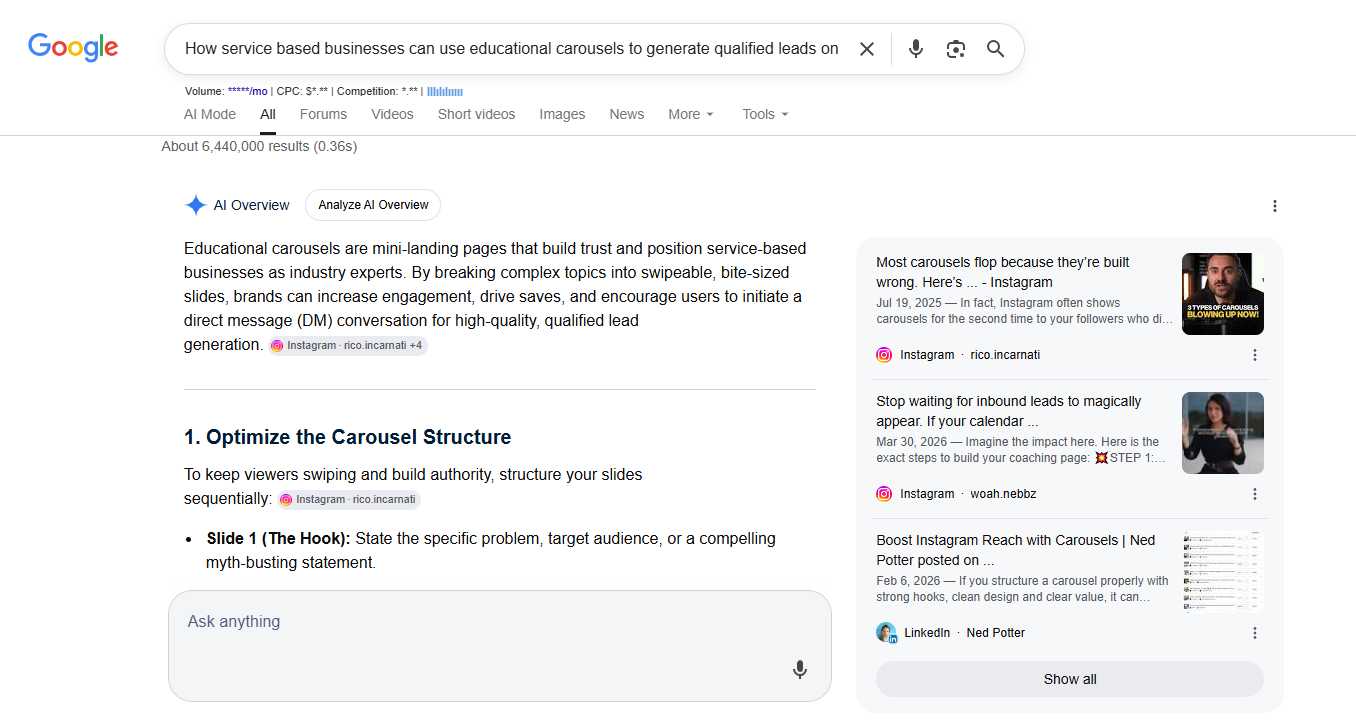Switch to Videos tab

[x=392, y=114]
